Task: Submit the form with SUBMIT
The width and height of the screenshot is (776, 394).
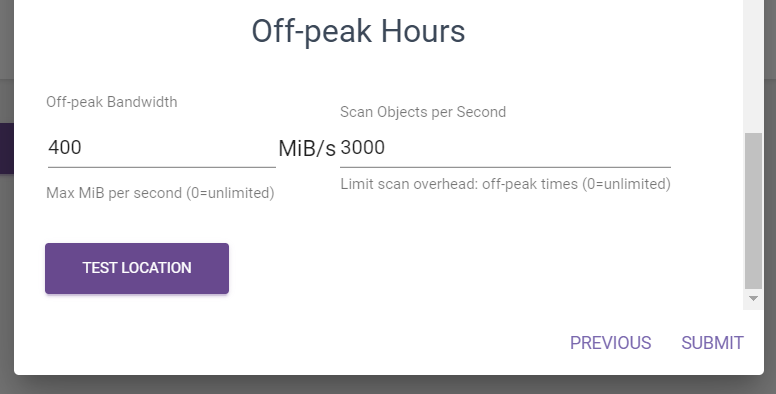Action: [x=712, y=343]
